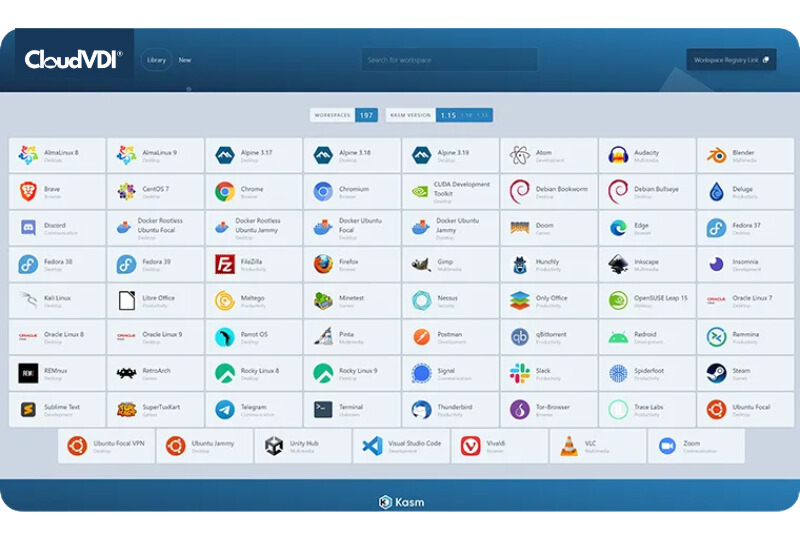Open the REMnux card
800x540 pixels.
click(57, 373)
